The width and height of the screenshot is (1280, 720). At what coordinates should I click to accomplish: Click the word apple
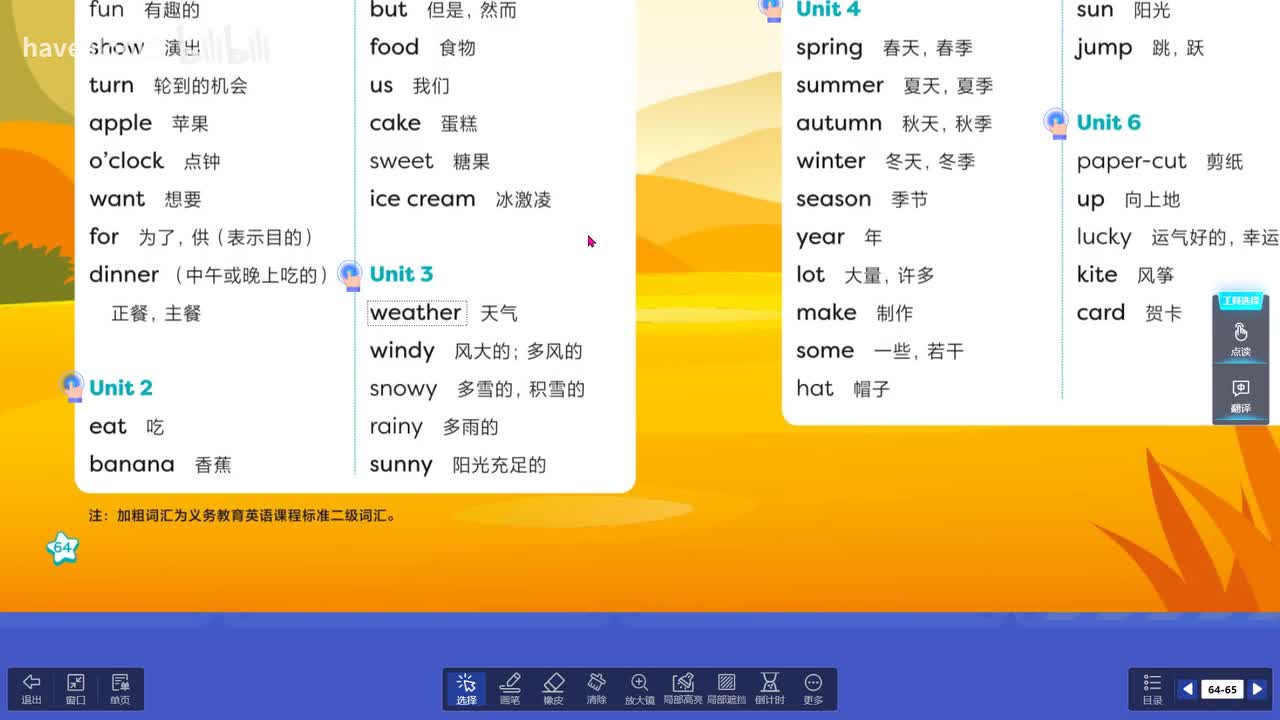click(120, 124)
